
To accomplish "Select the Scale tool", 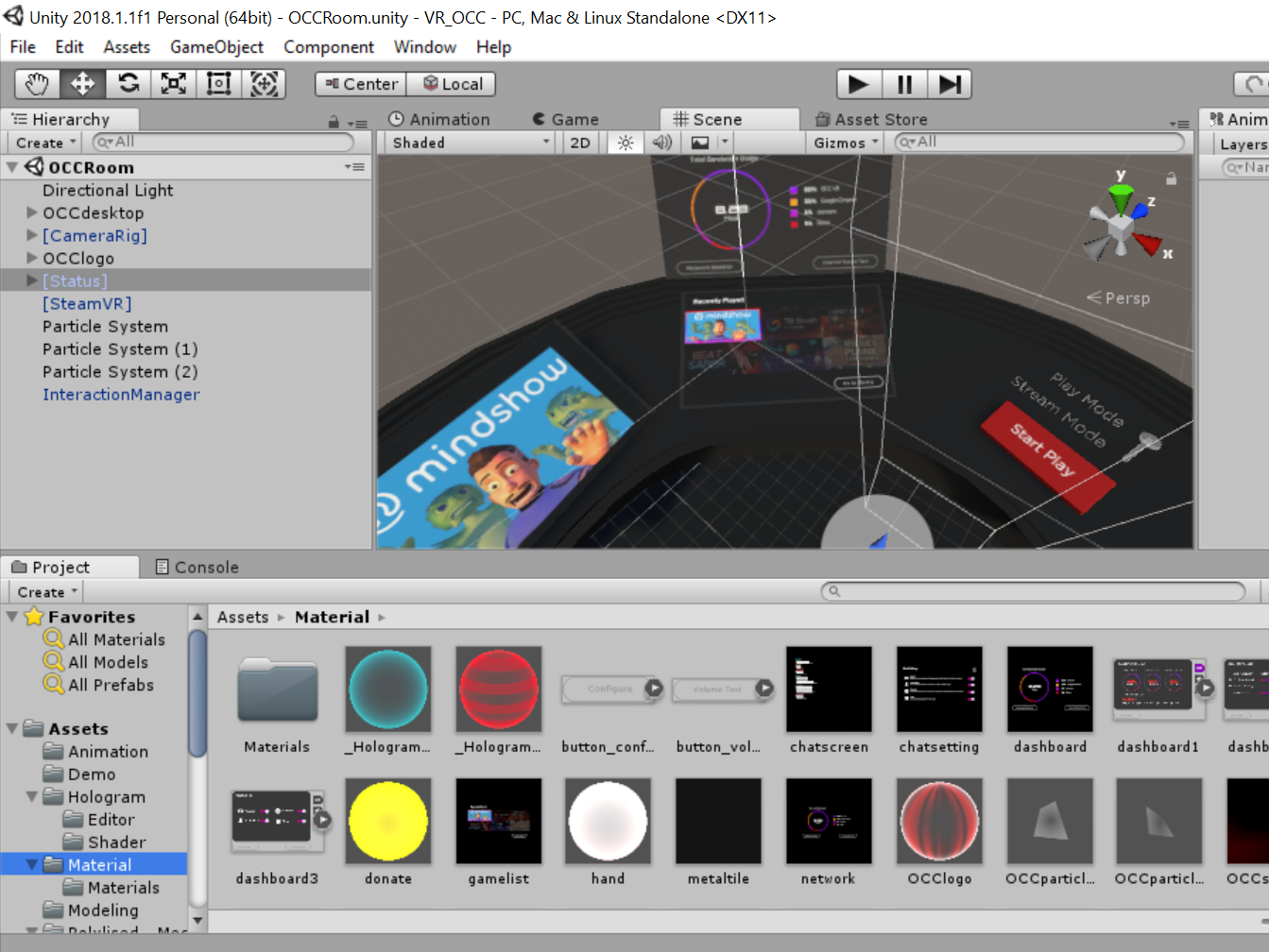I will click(x=174, y=84).
